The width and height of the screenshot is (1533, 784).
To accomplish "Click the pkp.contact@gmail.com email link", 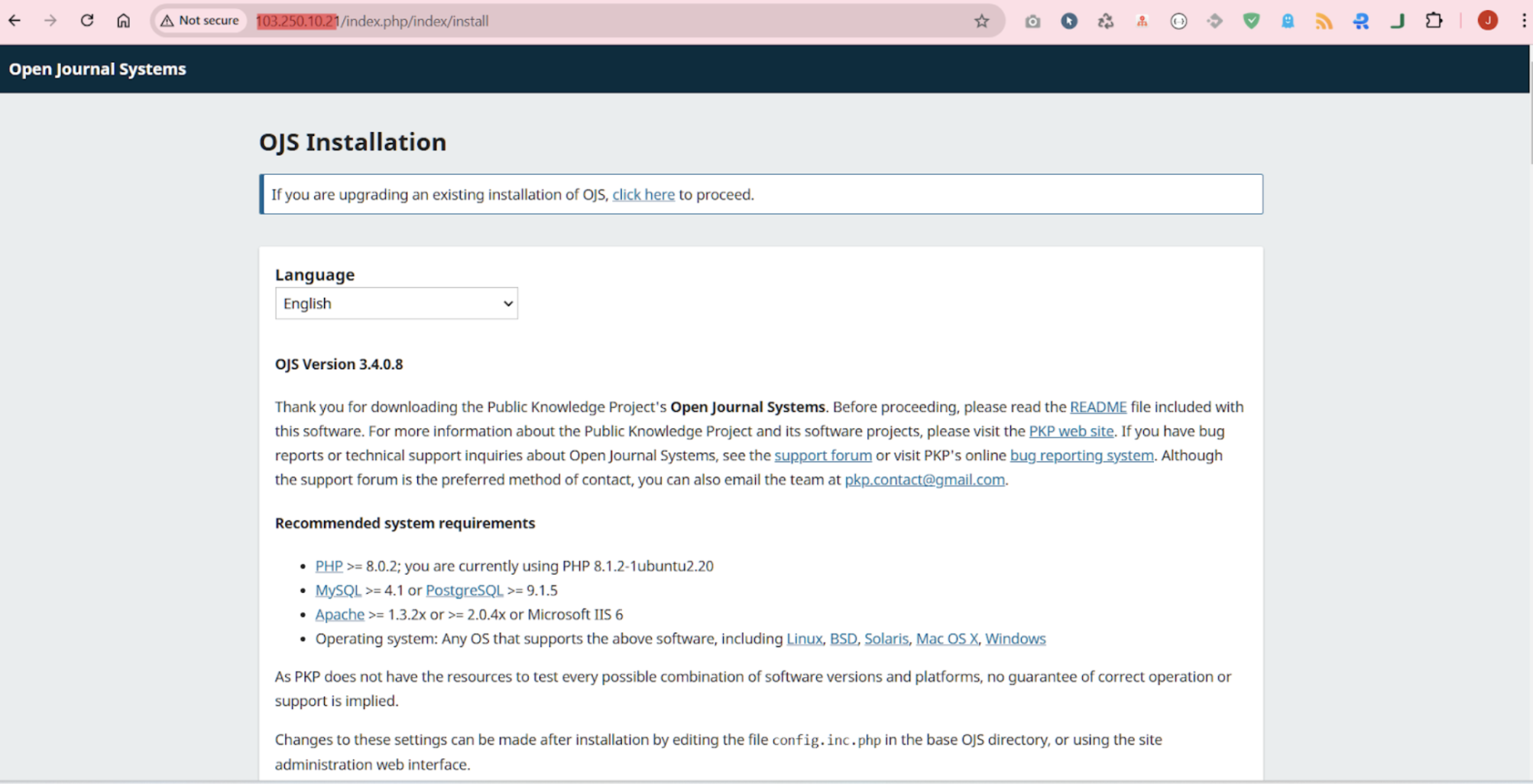I will [x=925, y=480].
